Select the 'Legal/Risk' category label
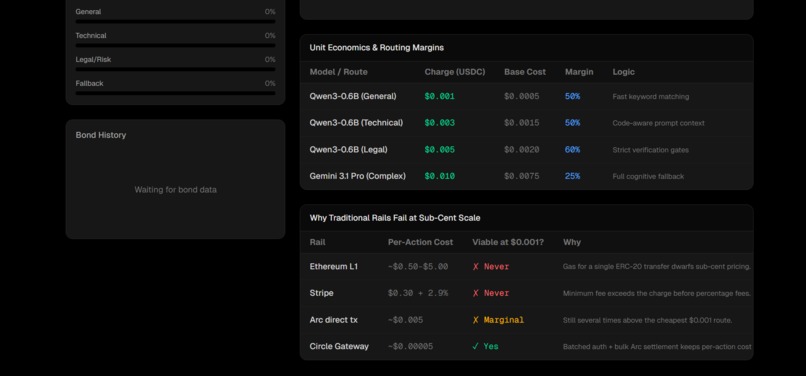Image resolution: width=806 pixels, height=376 pixels. pos(93,60)
